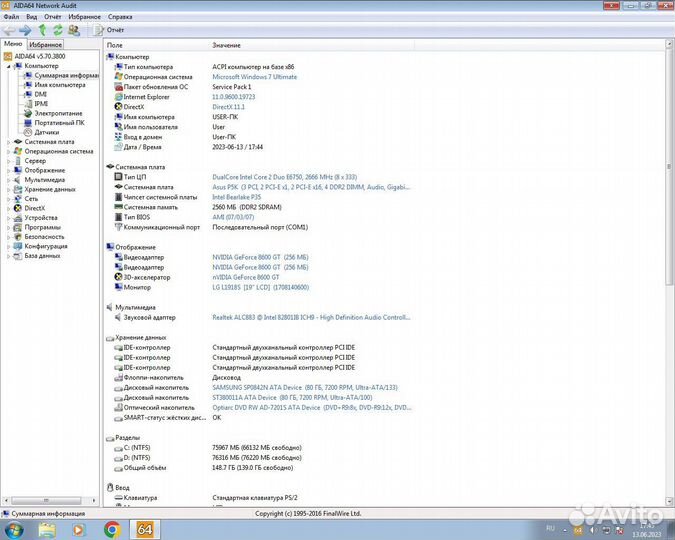Expand the Операционная система tree node
Viewport: 675px width, 540px height.
(8, 151)
